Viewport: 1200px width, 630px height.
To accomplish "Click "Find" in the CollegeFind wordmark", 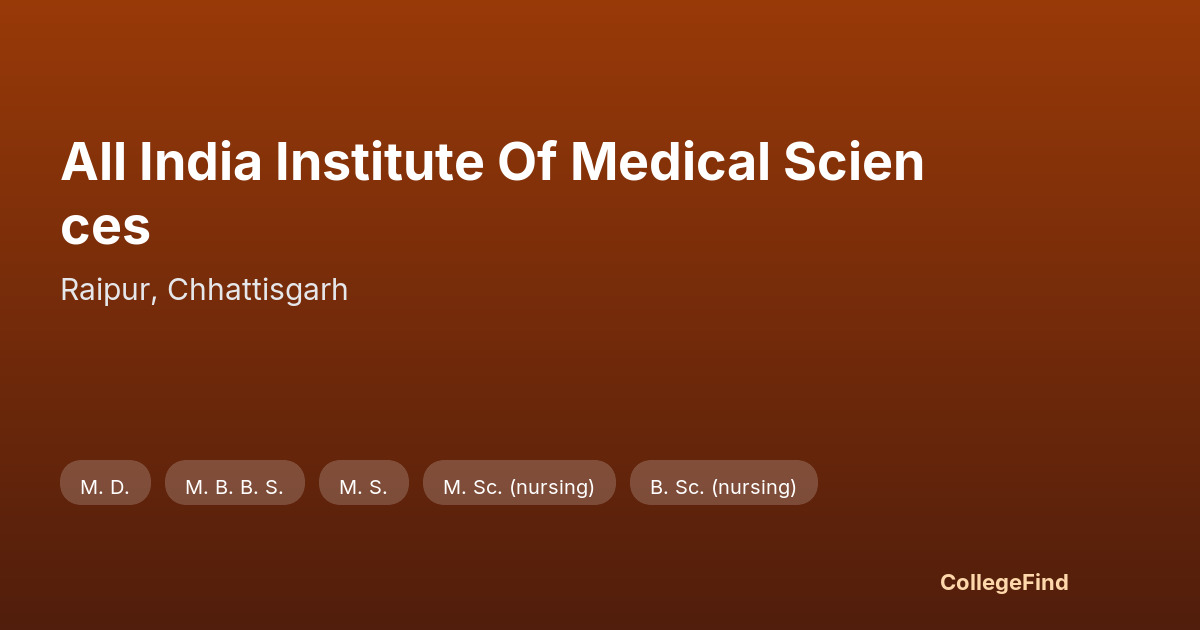I will tap(1045, 582).
